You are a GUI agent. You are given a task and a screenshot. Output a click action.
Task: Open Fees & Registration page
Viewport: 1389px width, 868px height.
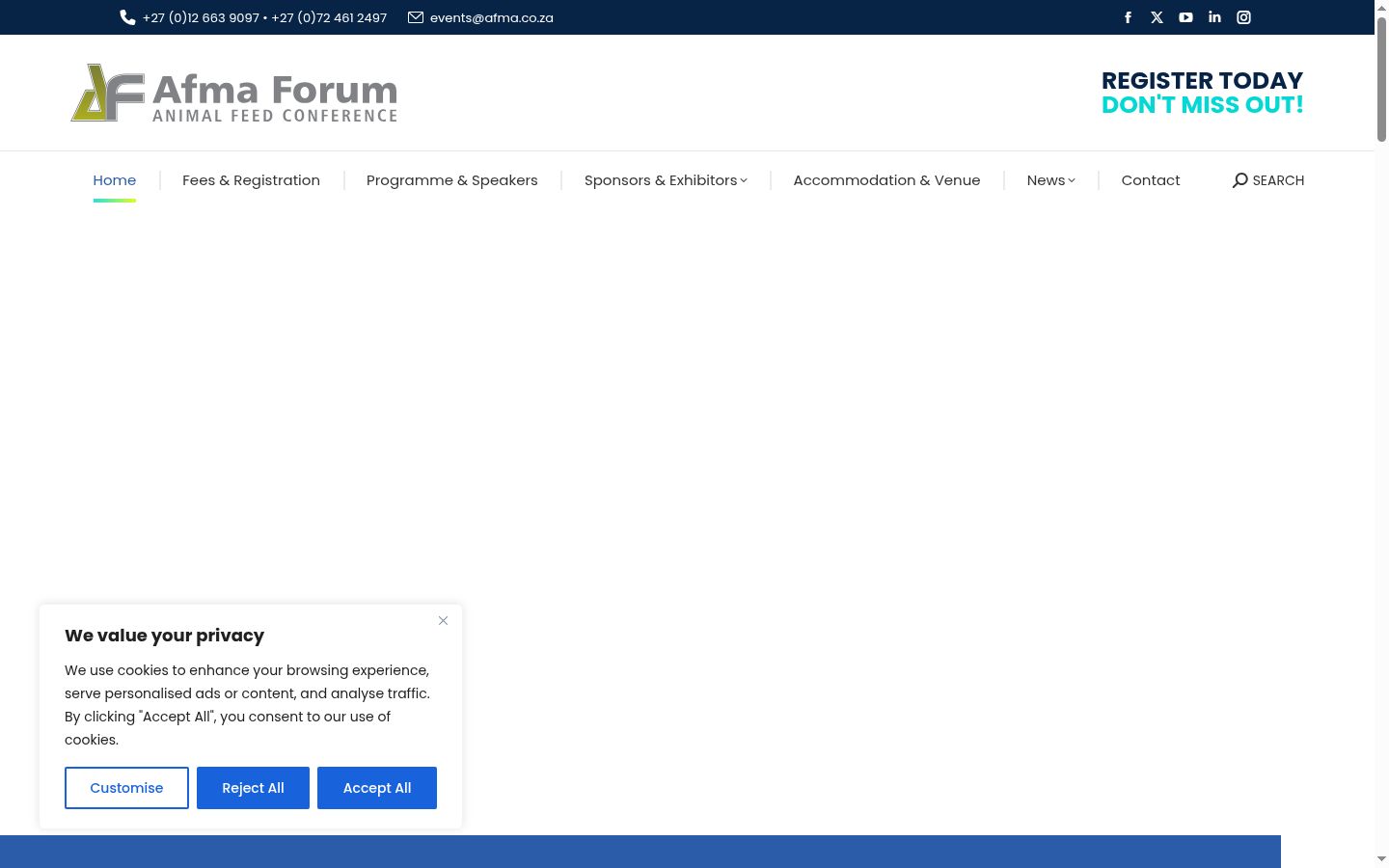coord(251,180)
